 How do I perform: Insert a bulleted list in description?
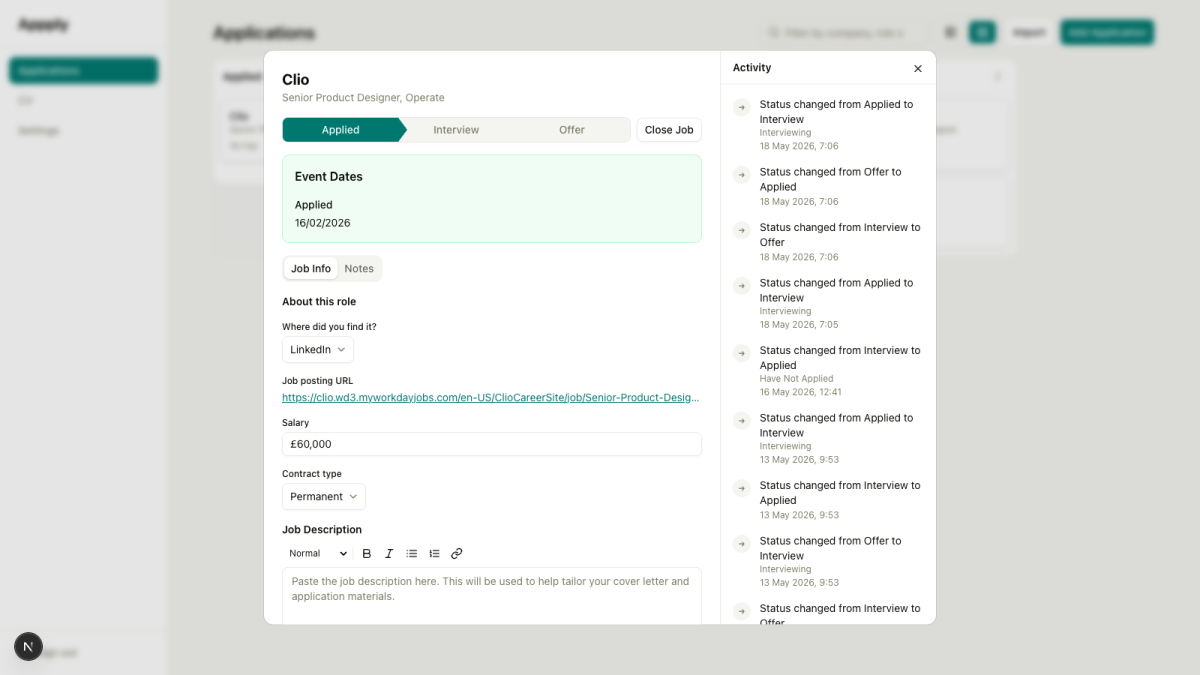point(412,553)
